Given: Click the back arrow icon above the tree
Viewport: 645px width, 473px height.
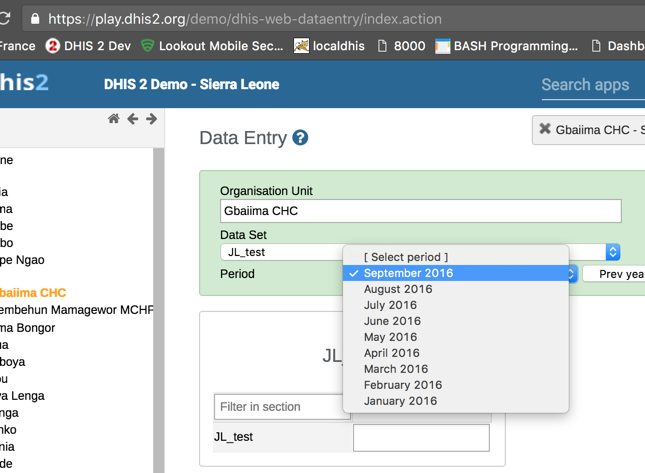Looking at the screenshot, I should (x=132, y=119).
